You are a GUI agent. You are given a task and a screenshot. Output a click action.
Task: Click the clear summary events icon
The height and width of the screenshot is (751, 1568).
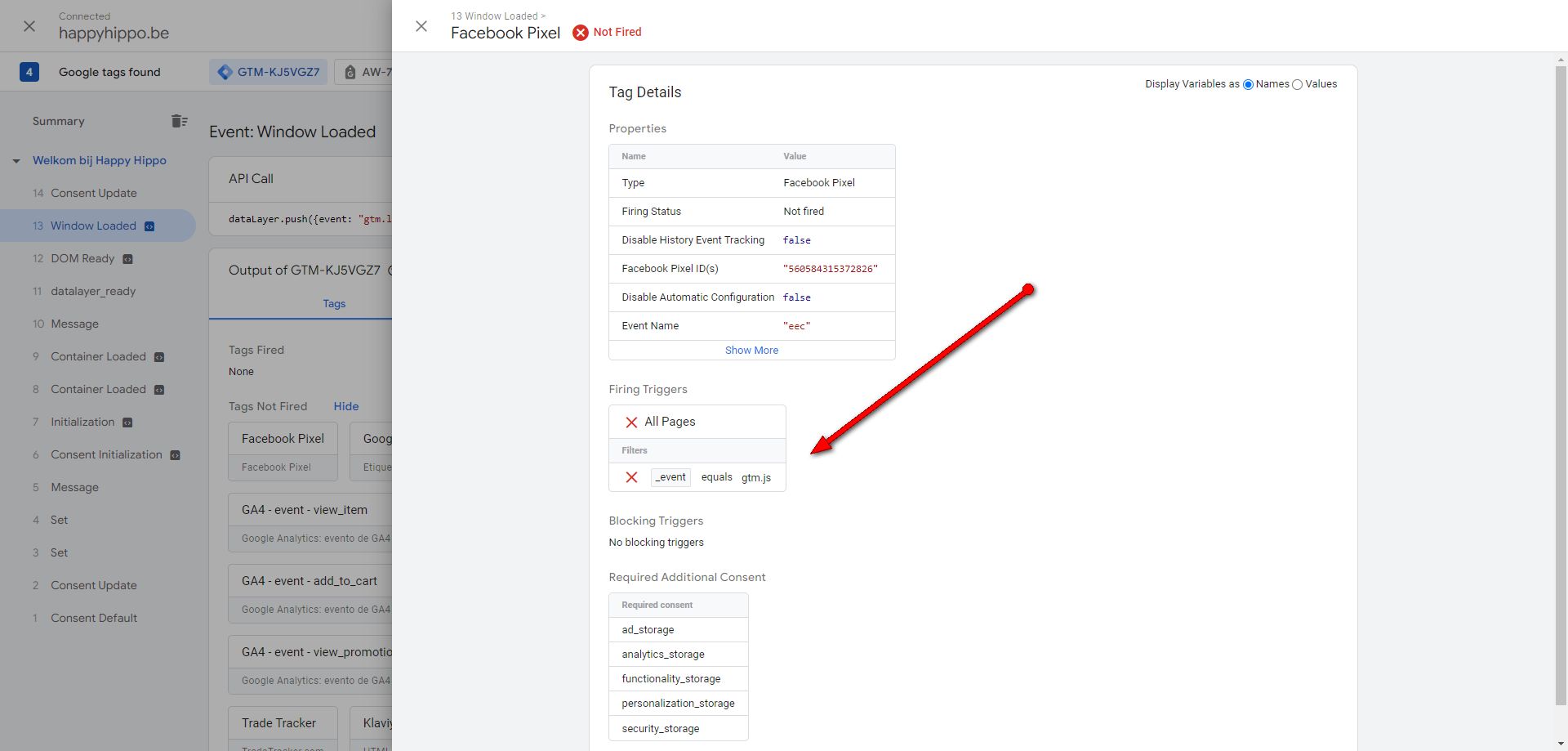pos(179,121)
